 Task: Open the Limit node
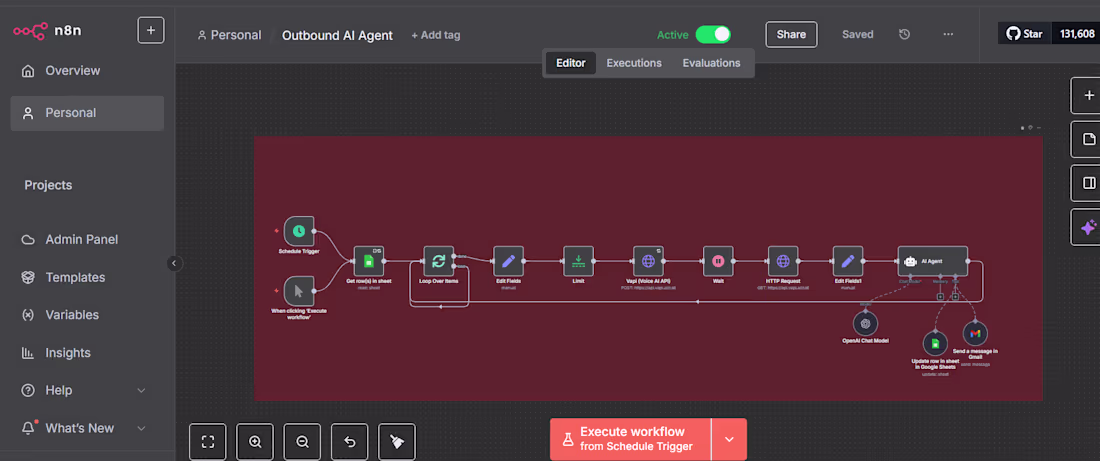pyautogui.click(x=578, y=261)
